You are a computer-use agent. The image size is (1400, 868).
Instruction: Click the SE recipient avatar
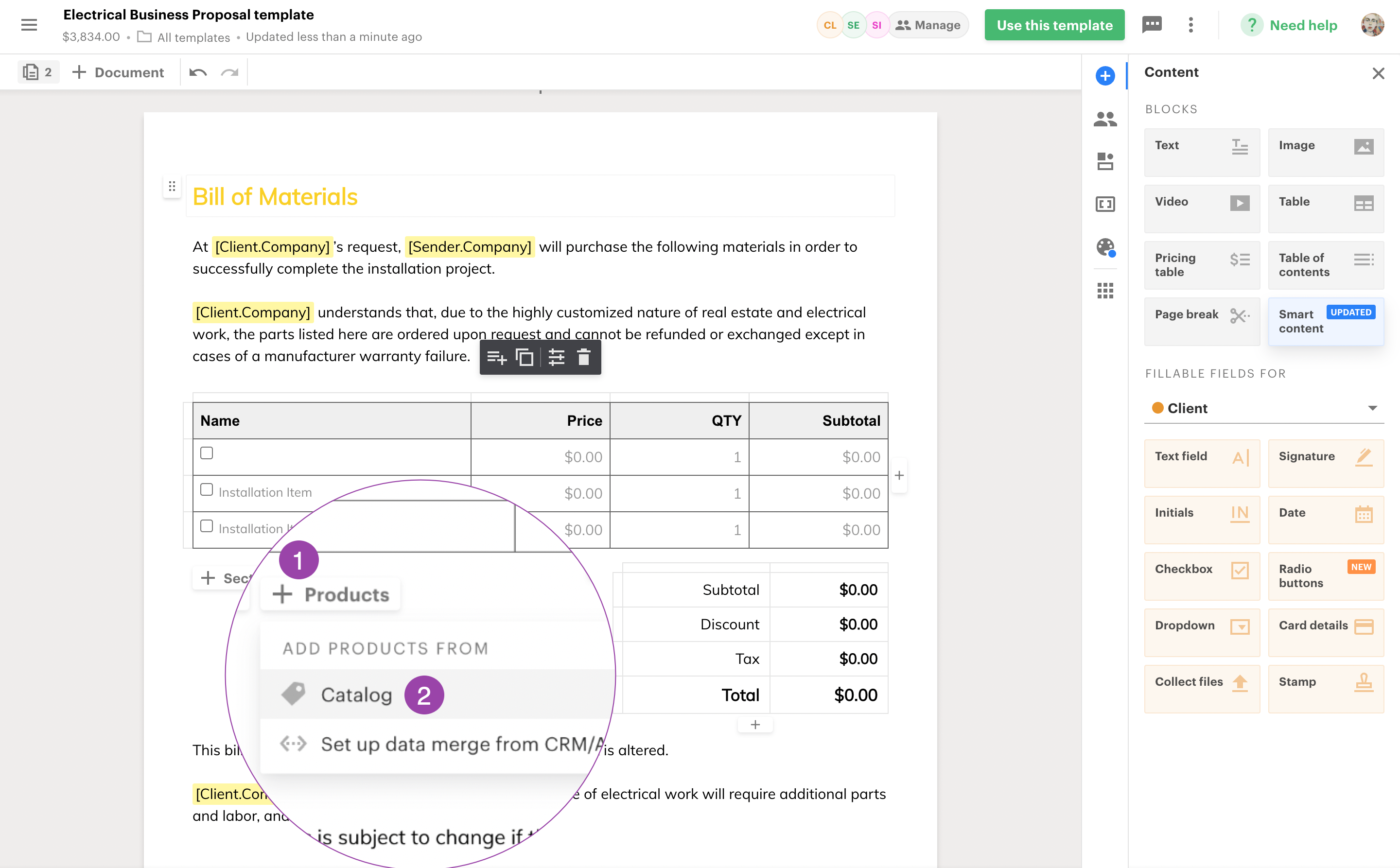tap(853, 25)
